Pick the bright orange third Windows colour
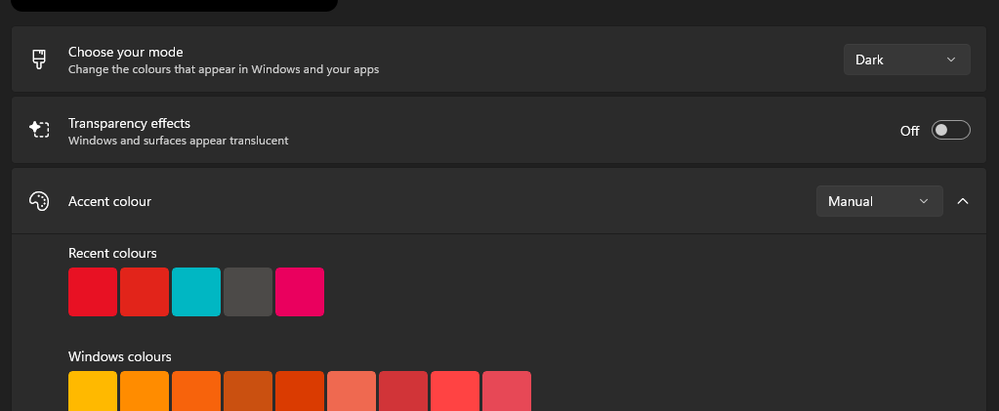Image resolution: width=999 pixels, height=411 pixels. click(x=196, y=391)
